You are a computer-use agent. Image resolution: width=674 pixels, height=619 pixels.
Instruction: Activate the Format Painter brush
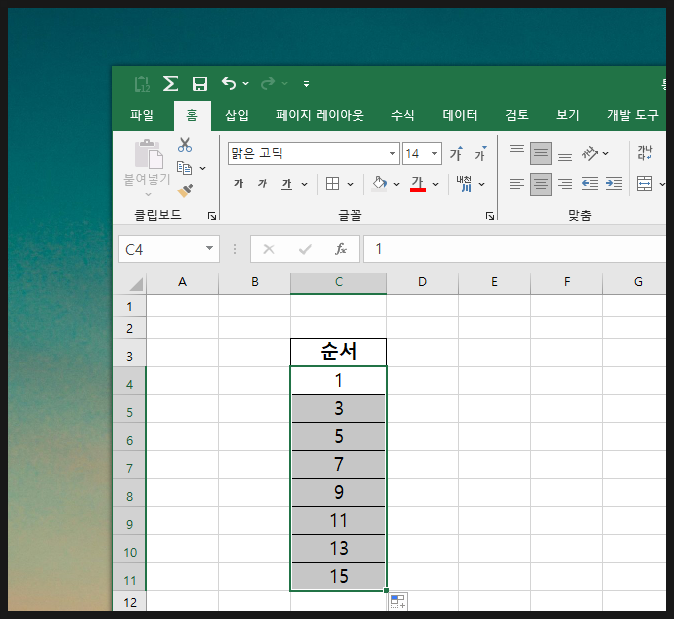pyautogui.click(x=185, y=190)
